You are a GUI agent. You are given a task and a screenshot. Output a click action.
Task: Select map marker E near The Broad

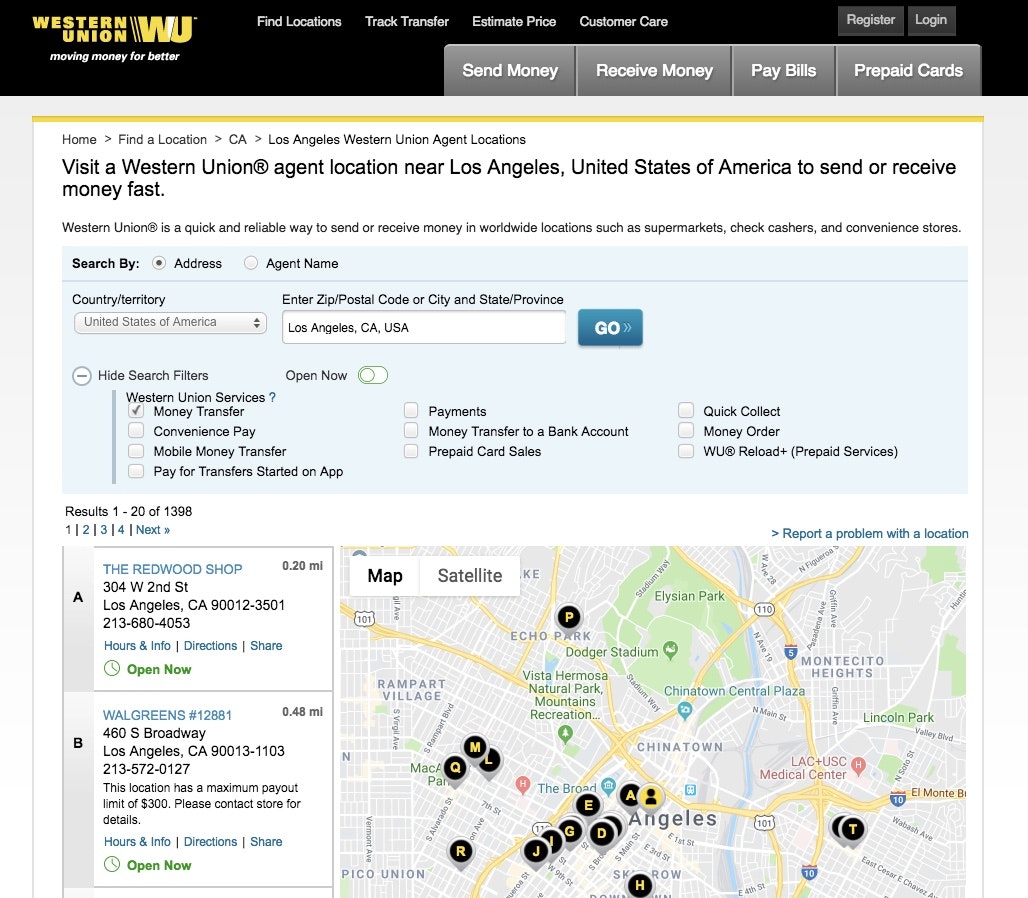click(589, 805)
